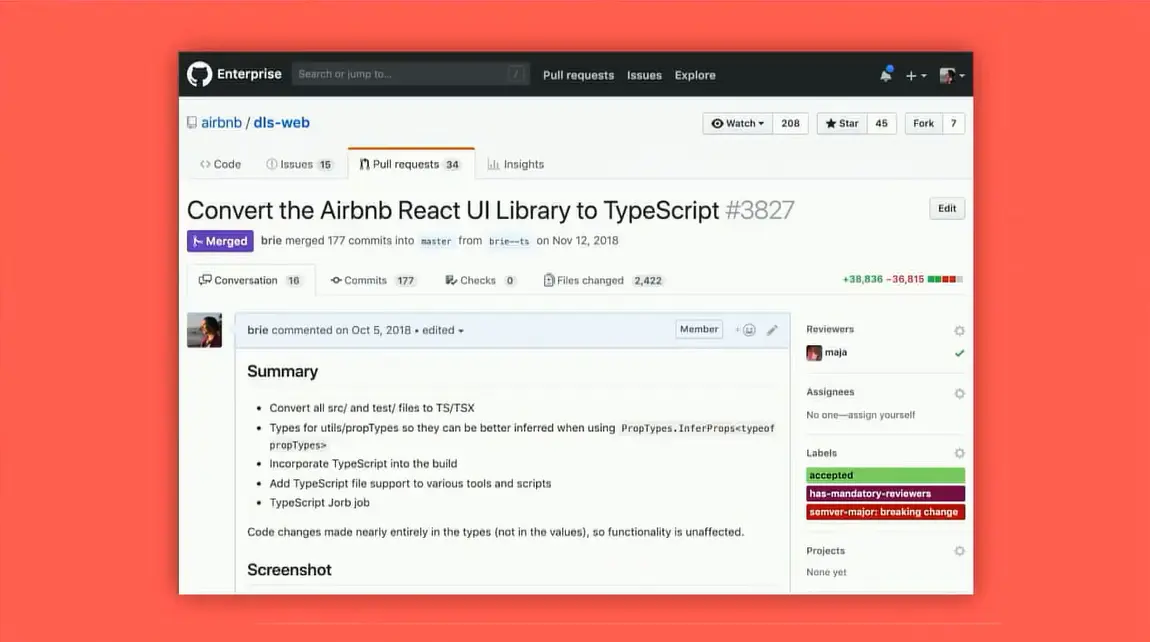This screenshot has height=642, width=1150.
Task: Click the 45 stargazers count
Action: pyautogui.click(x=882, y=123)
